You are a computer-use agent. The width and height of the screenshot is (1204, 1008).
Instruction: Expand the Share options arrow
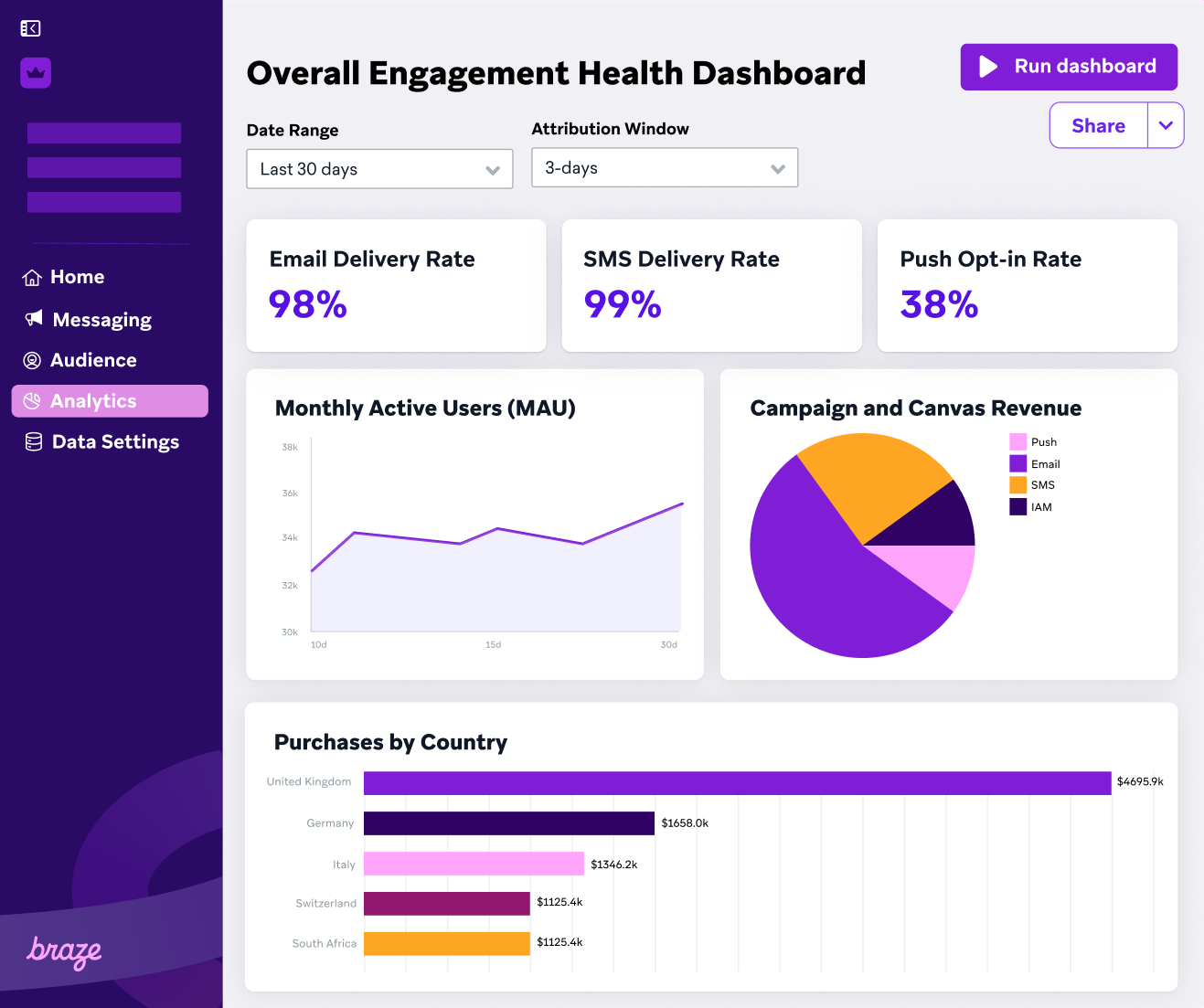point(1166,126)
